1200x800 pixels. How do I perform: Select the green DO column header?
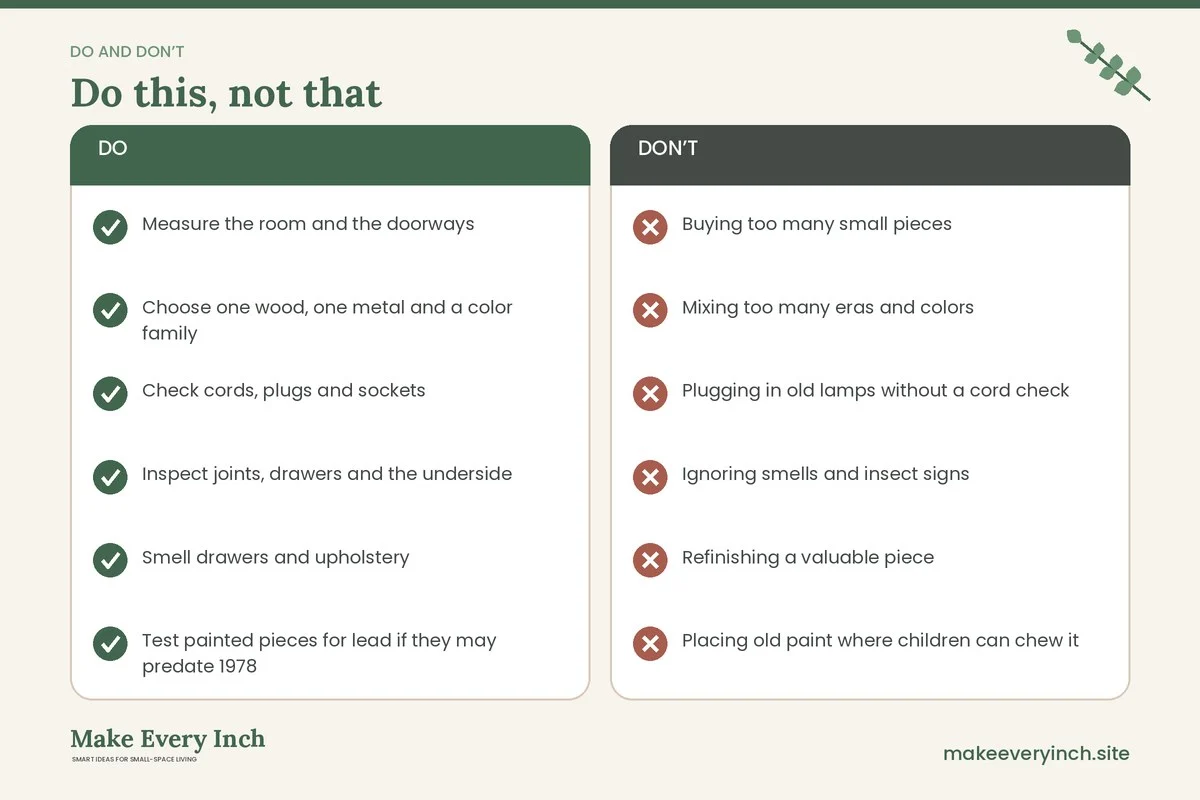click(x=330, y=155)
